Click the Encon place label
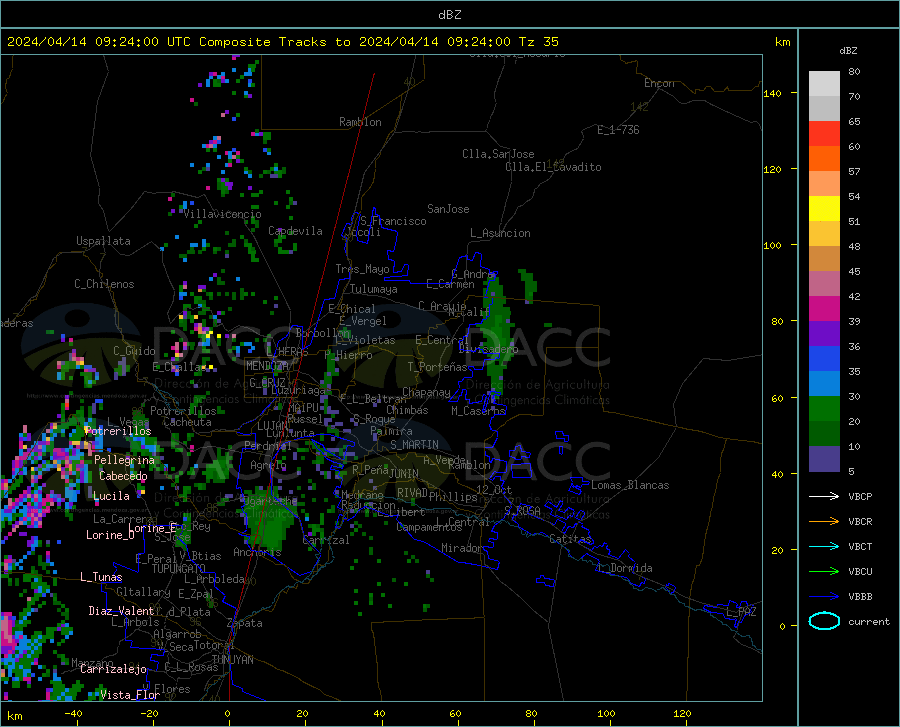This screenshot has height=727, width=900. click(659, 83)
